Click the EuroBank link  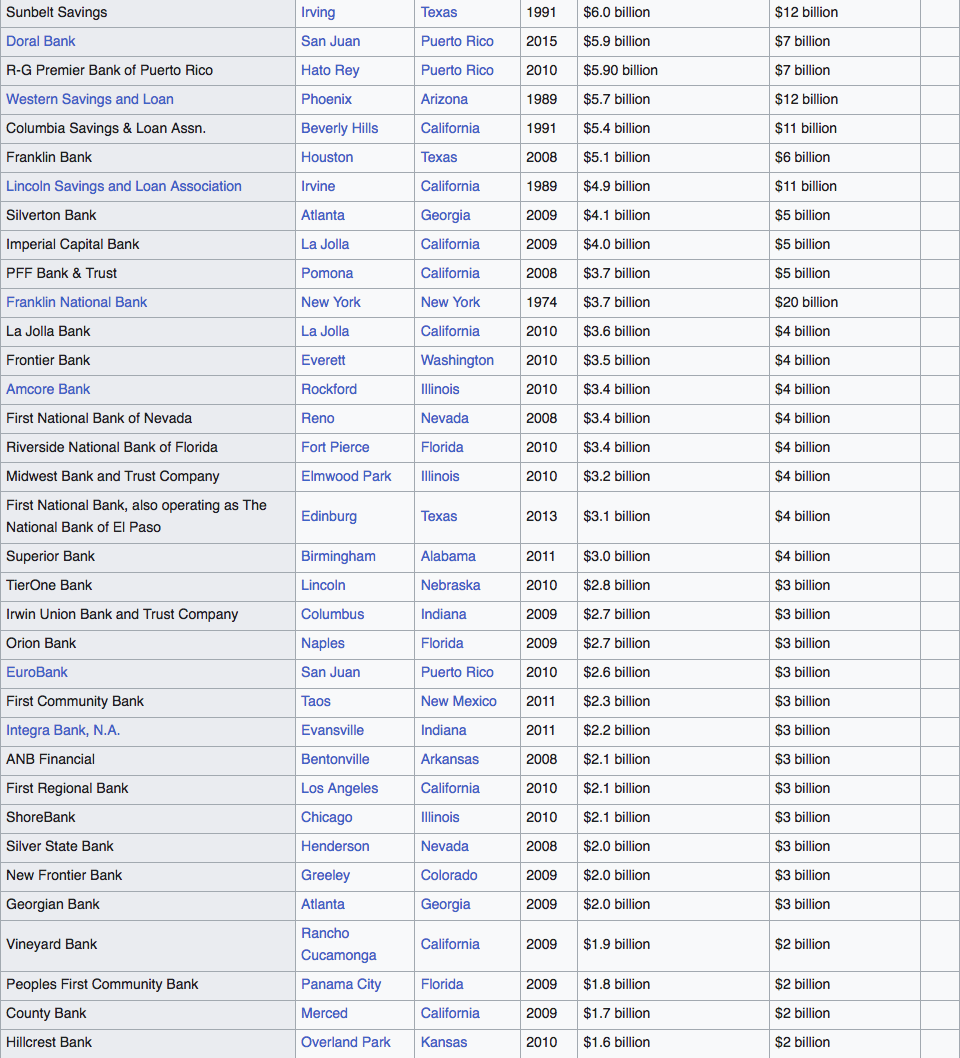pos(37,672)
